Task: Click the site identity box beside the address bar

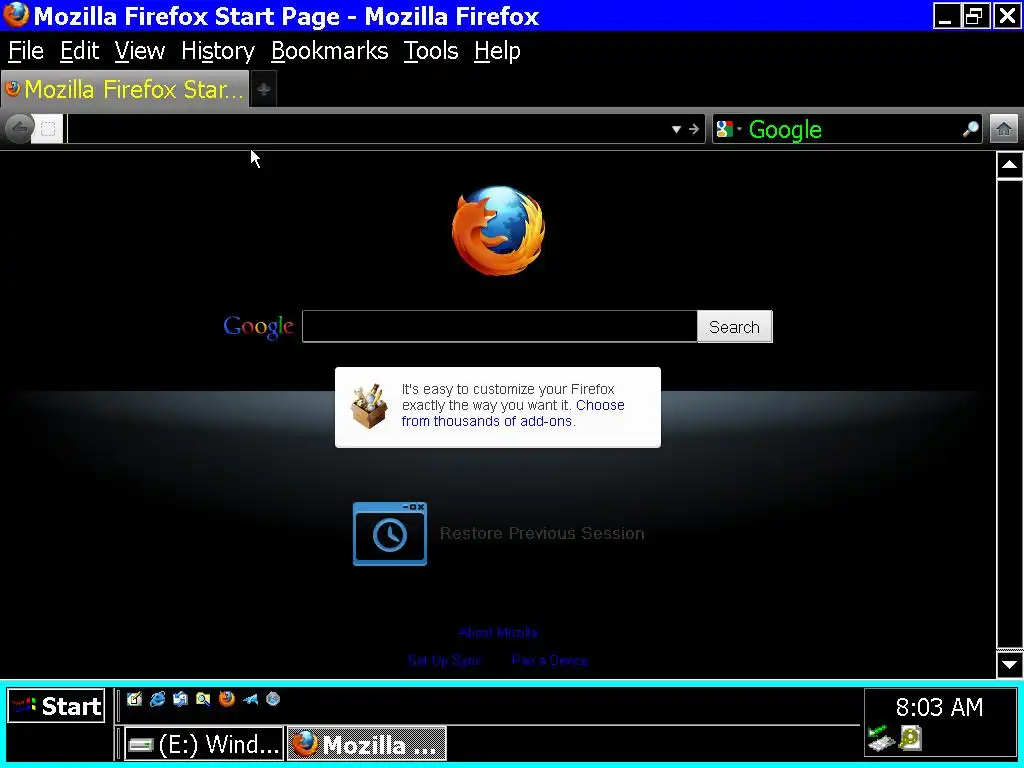Action: click(x=48, y=129)
